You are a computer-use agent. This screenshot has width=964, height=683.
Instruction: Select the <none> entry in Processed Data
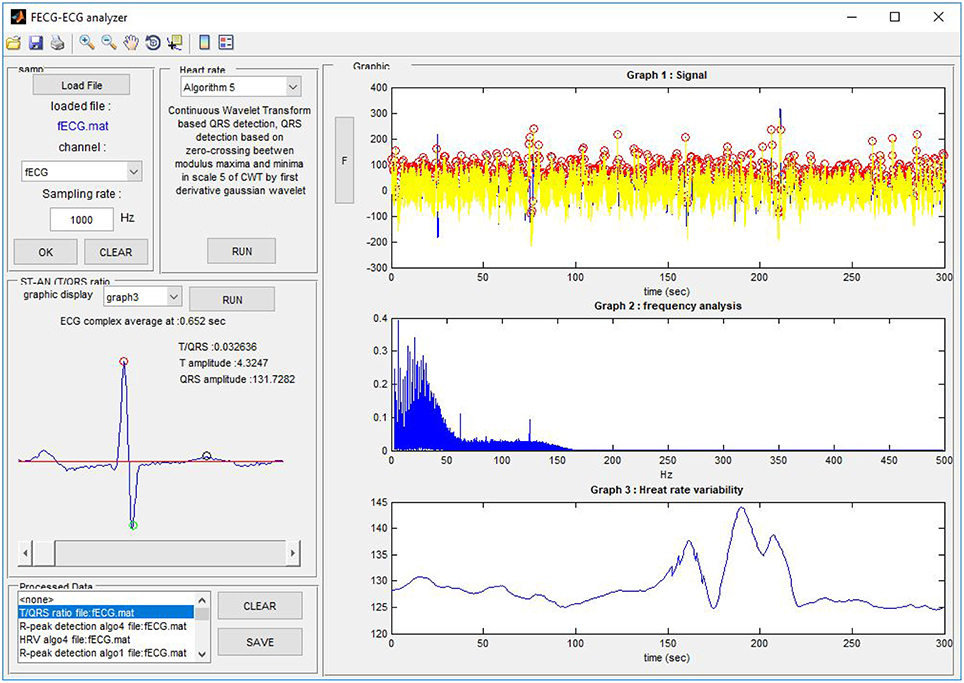point(106,599)
